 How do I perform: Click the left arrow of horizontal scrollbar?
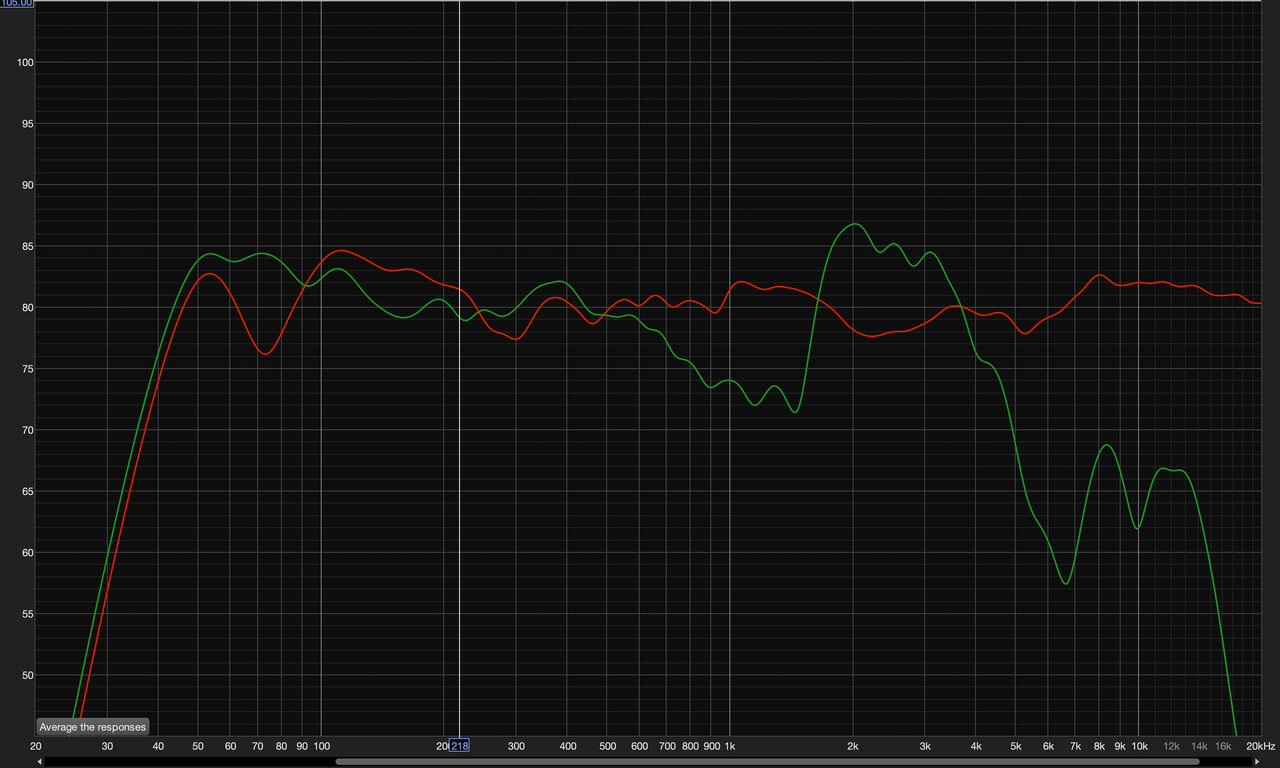(x=39, y=762)
